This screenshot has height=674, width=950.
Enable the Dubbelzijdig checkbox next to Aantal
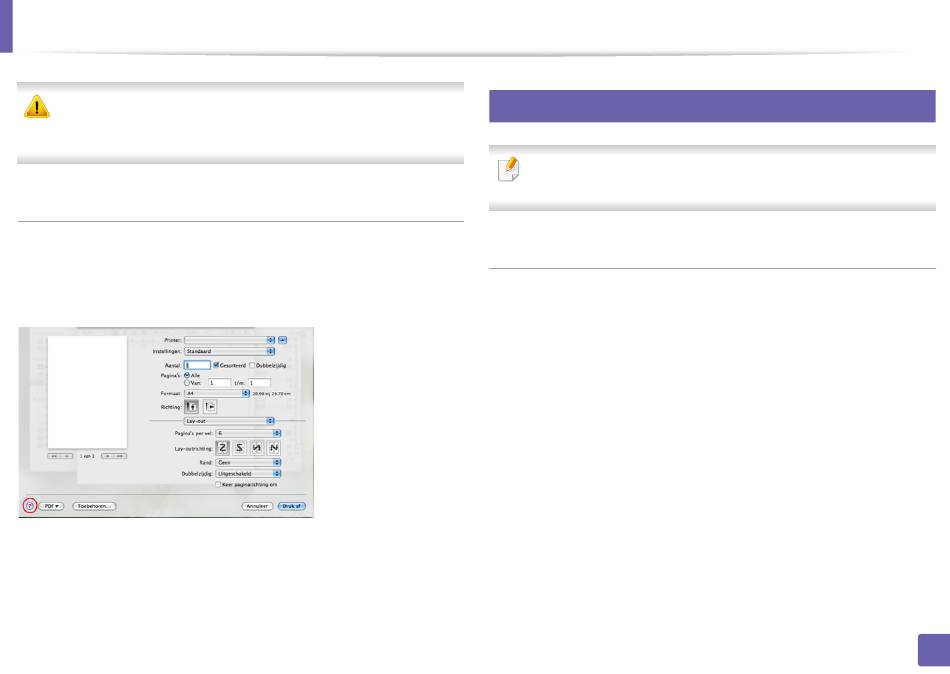pos(252,365)
